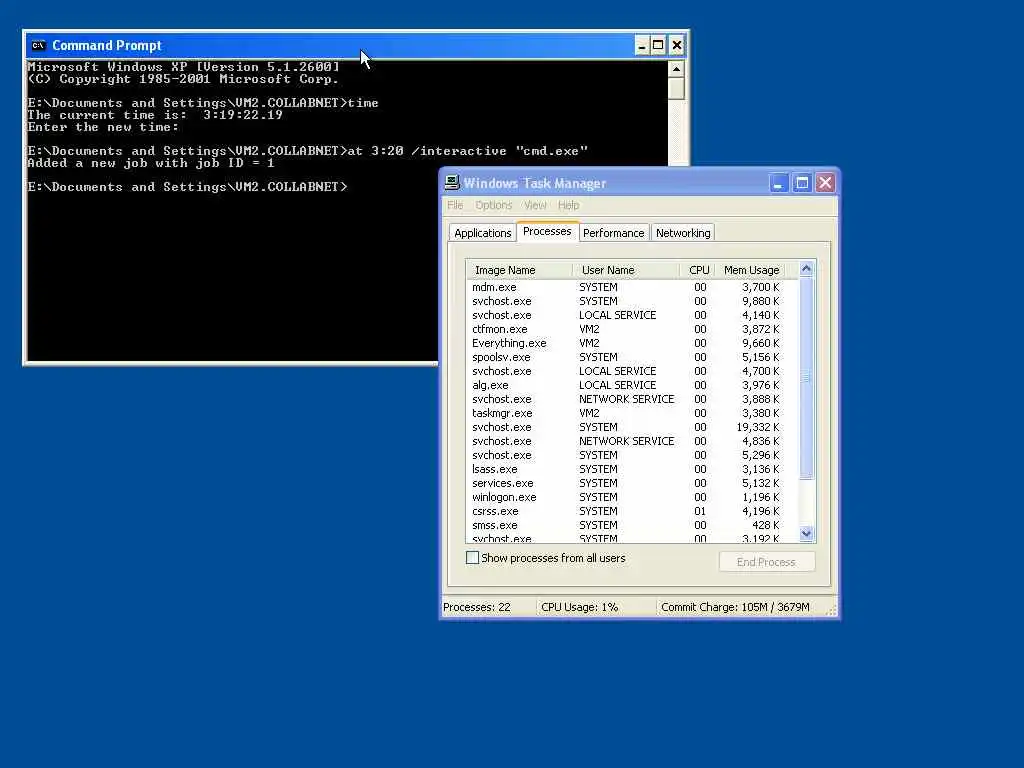Click the Command Prompt scrollbar thumb
Viewport: 1024px width, 768px height.
click(x=677, y=89)
